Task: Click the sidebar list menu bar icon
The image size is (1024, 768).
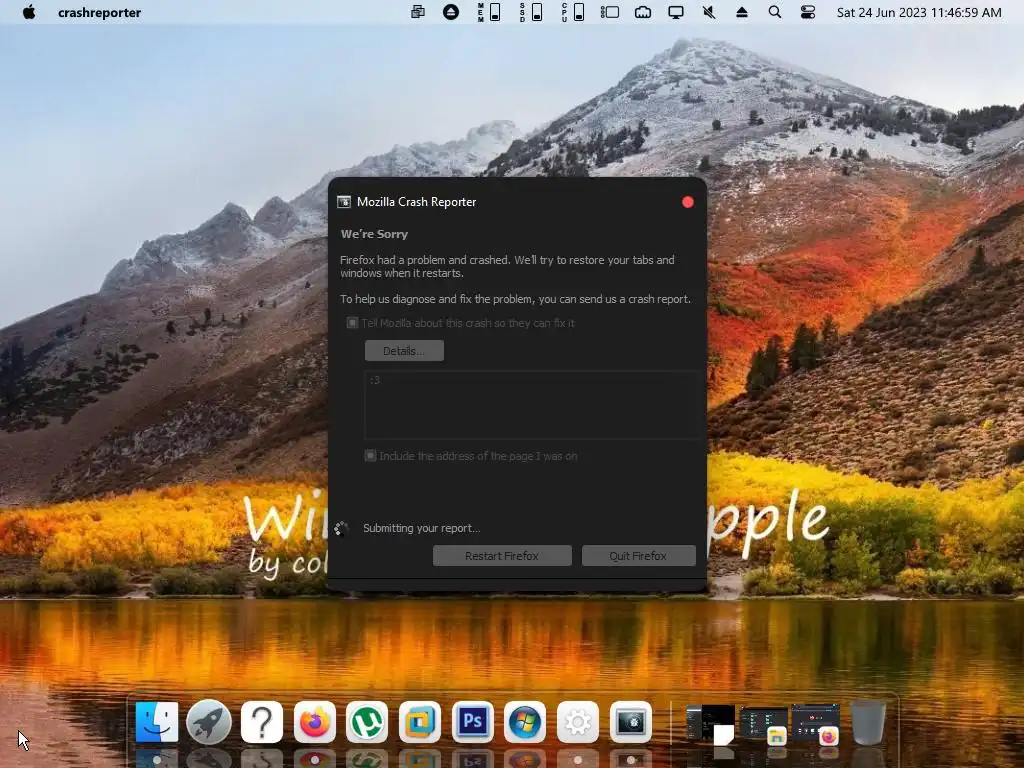Action: [x=610, y=12]
